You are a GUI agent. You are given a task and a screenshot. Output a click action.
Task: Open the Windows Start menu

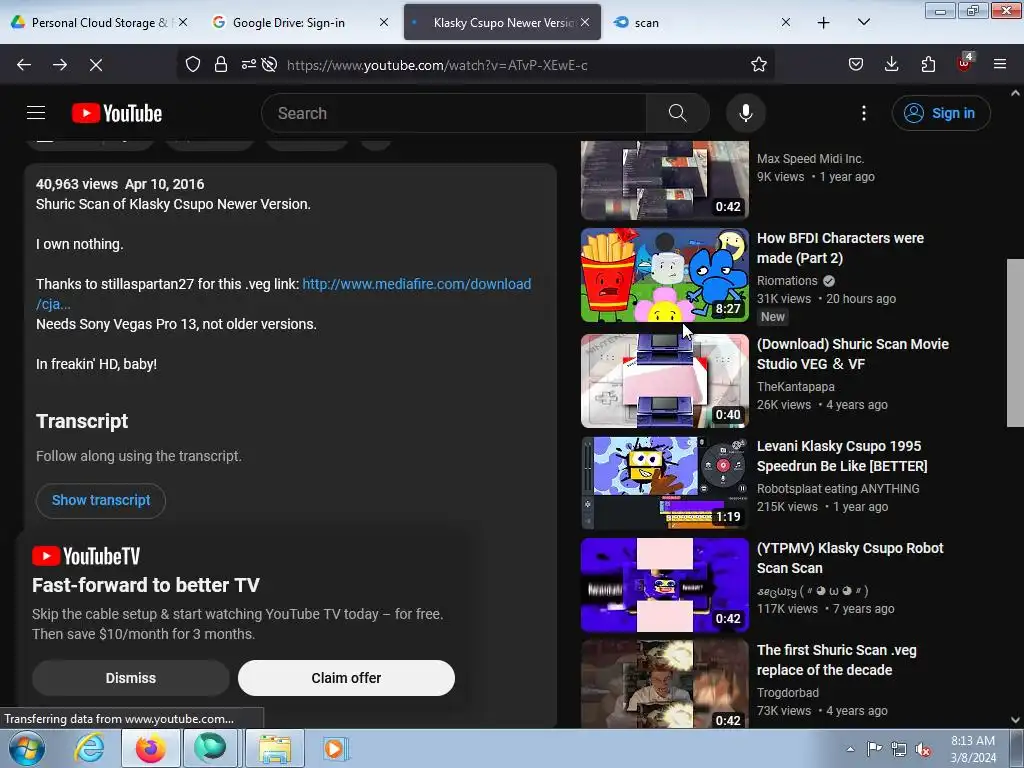click(25, 748)
